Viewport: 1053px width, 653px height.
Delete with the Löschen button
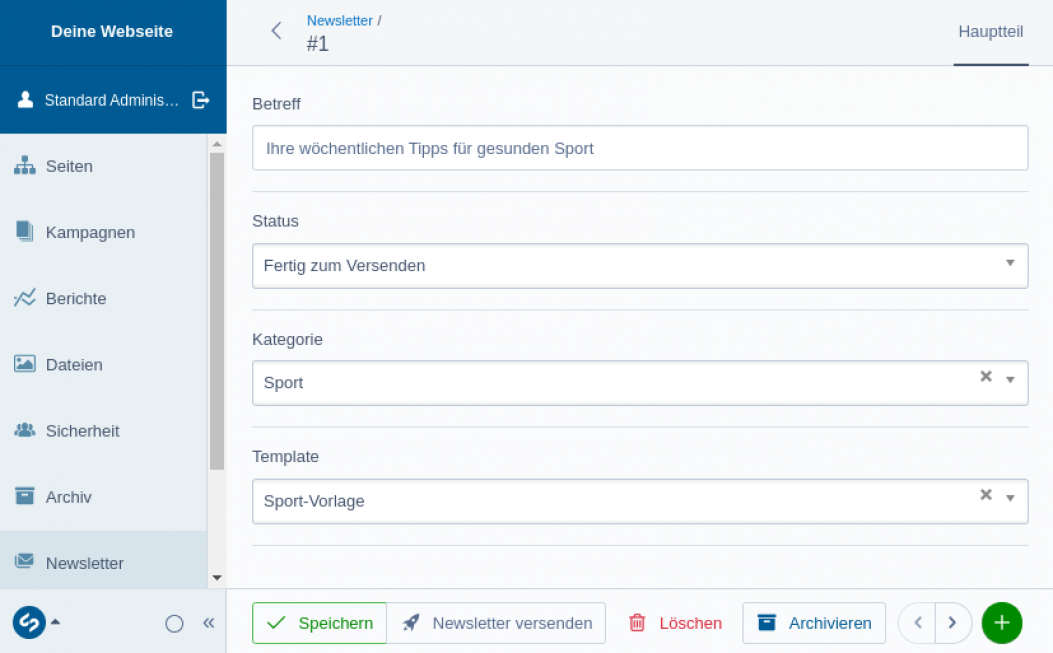point(675,623)
